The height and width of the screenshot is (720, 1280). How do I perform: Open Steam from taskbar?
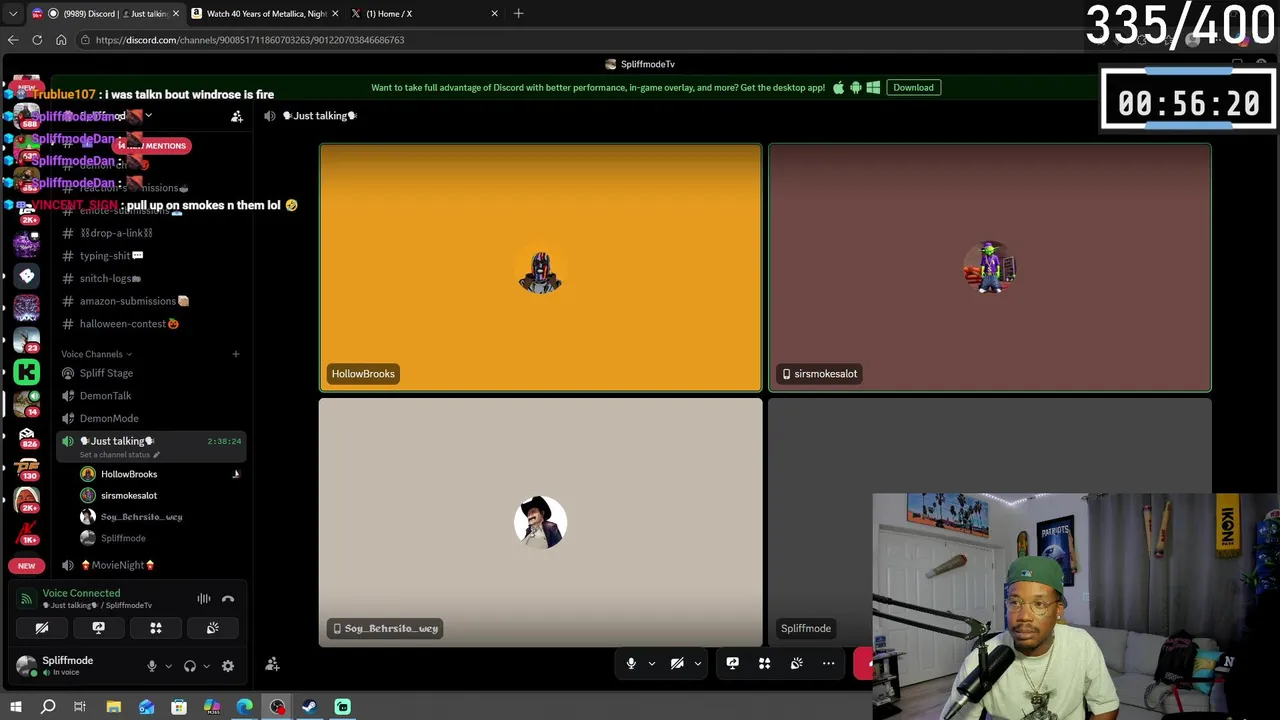click(x=310, y=707)
